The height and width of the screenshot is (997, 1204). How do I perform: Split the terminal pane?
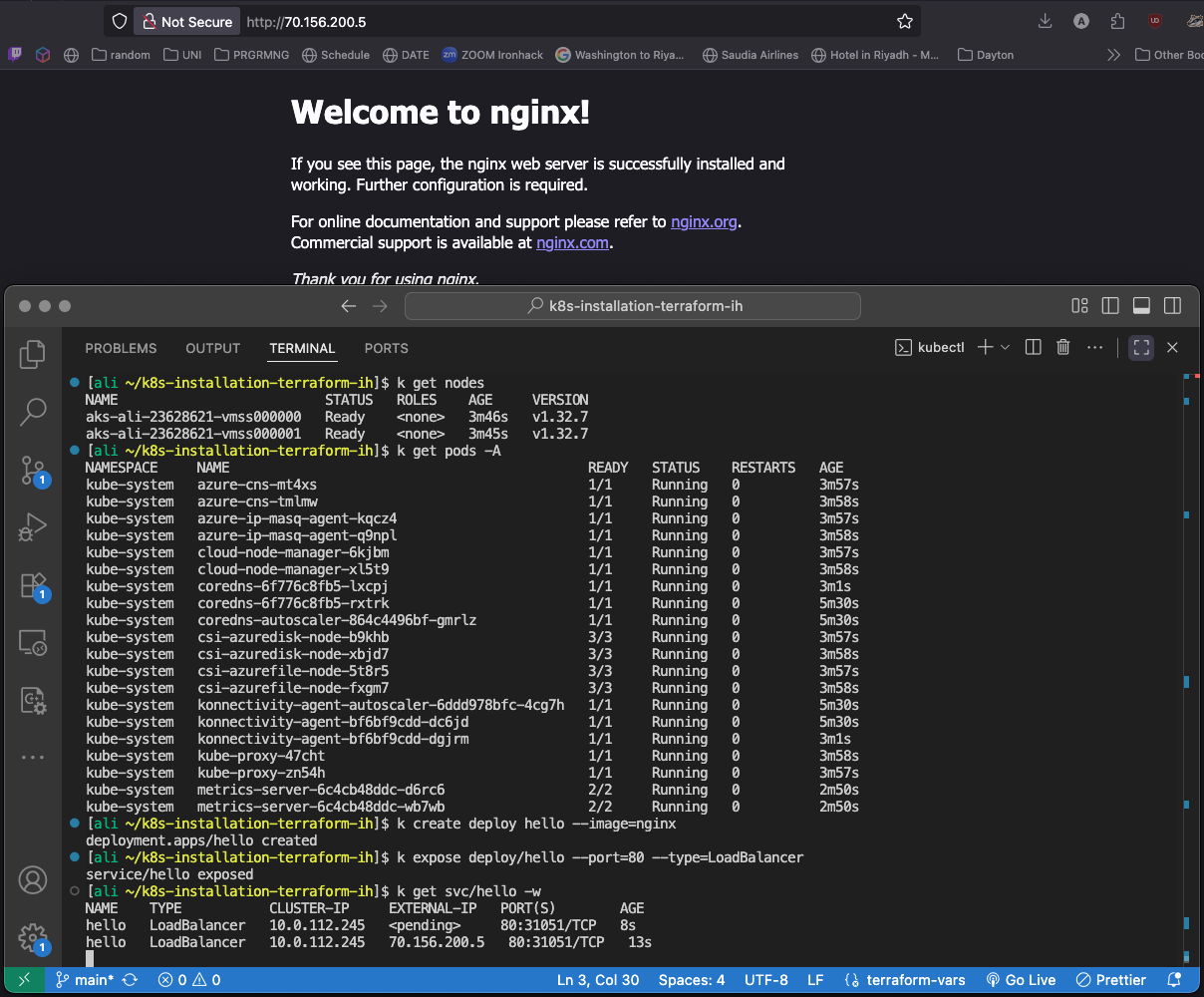1034,347
